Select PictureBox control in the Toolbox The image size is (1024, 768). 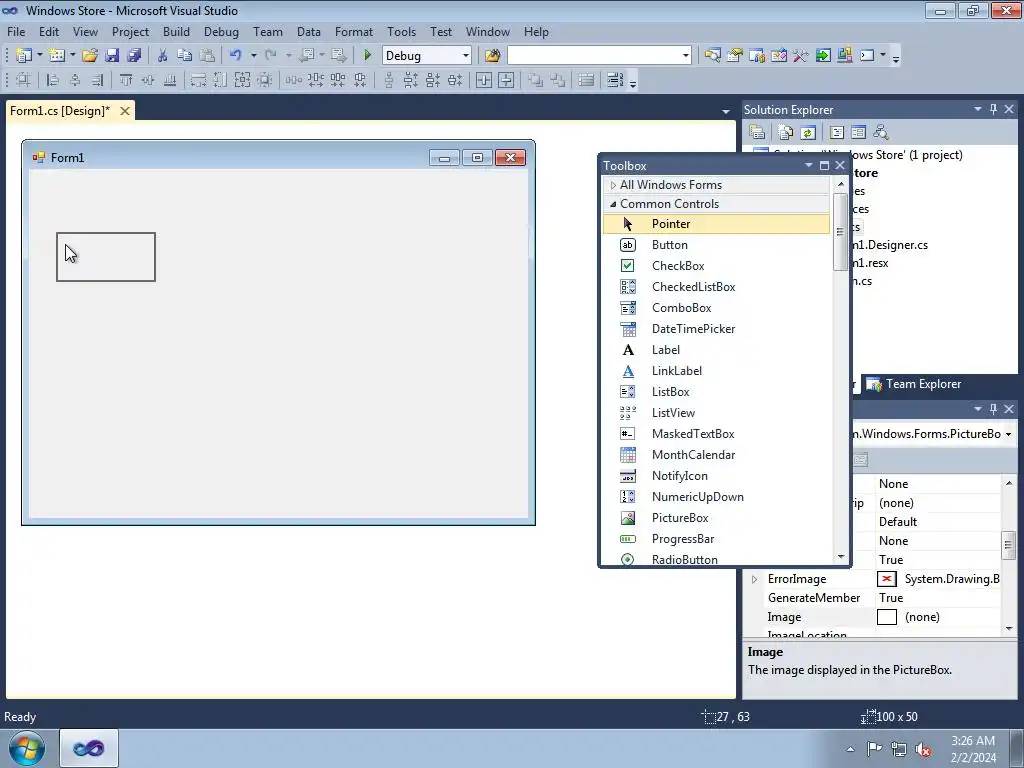[x=716, y=518]
